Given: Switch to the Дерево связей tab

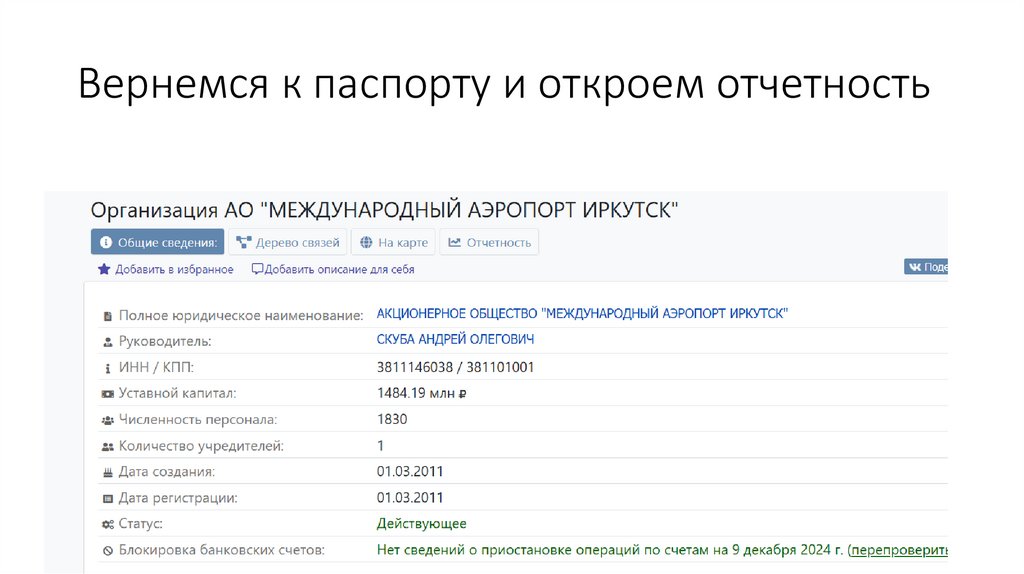Looking at the screenshot, I should pos(288,242).
